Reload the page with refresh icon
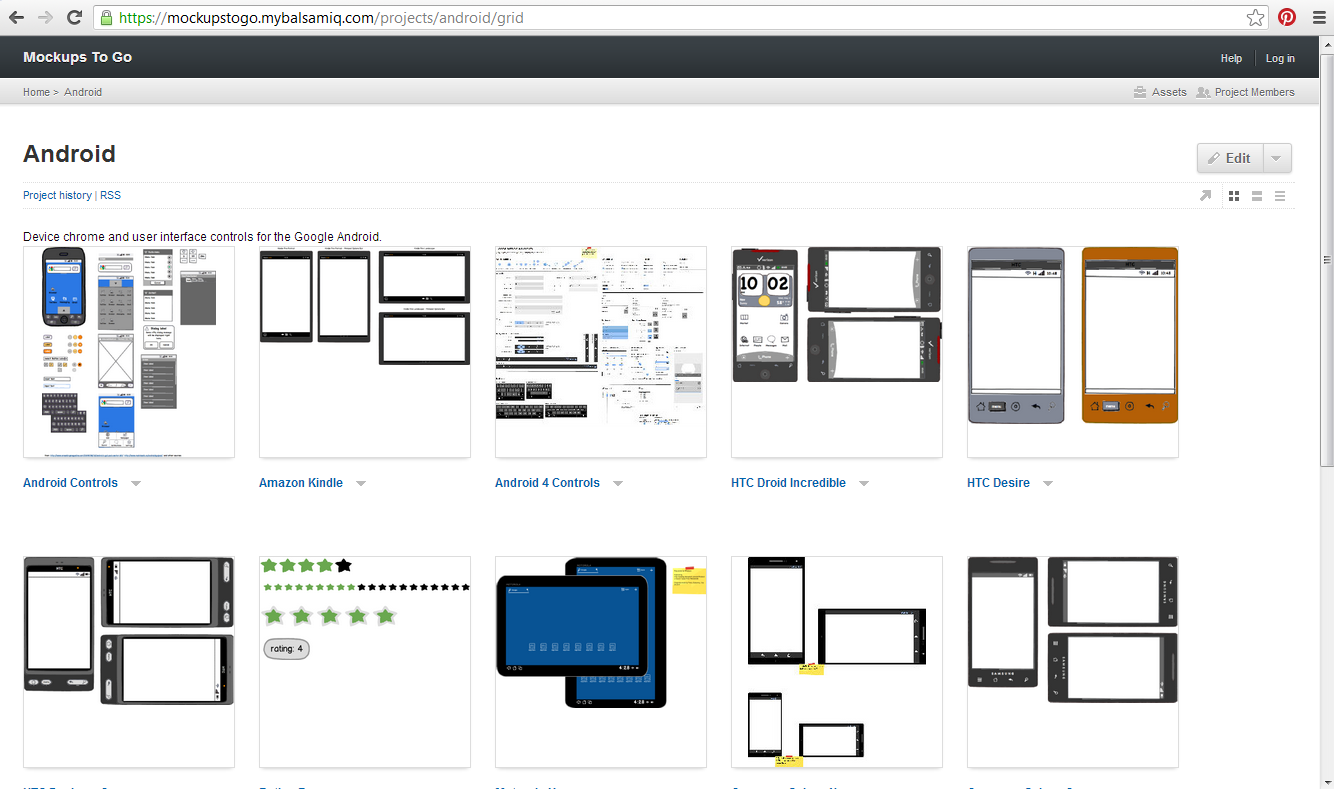Viewport: 1334px width, 789px height. point(74,17)
